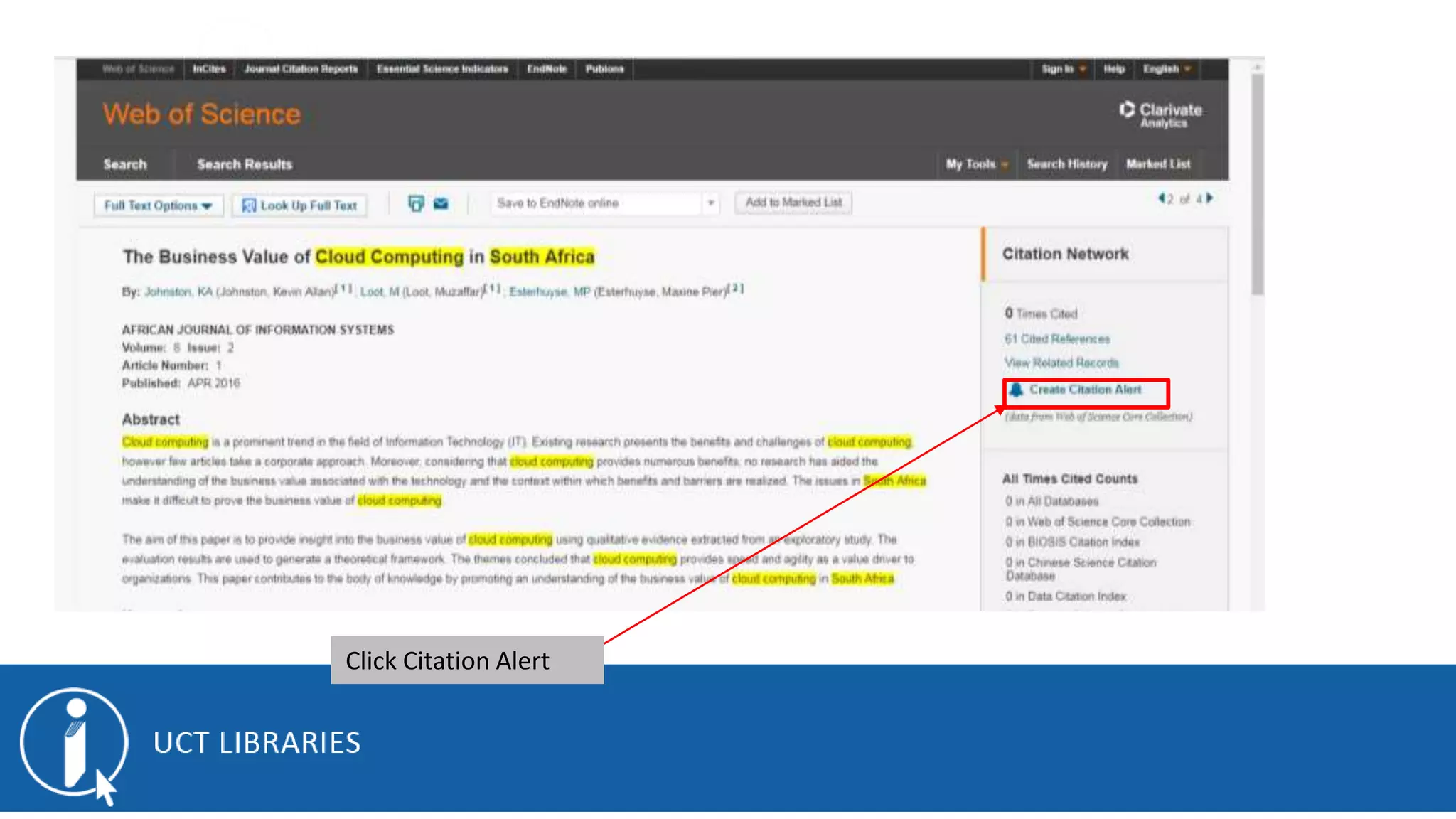Viewport: 1456px width, 819px height.
Task: Open the 61 Cited References link
Action: click(1057, 339)
